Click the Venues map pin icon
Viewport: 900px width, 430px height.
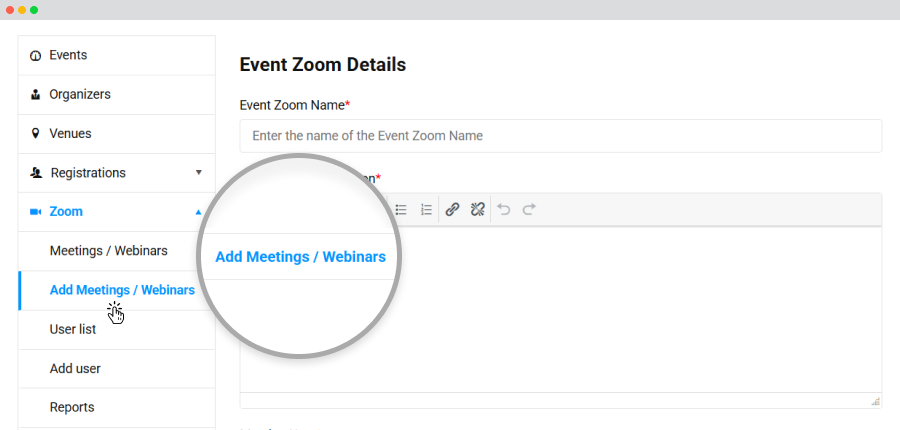36,134
